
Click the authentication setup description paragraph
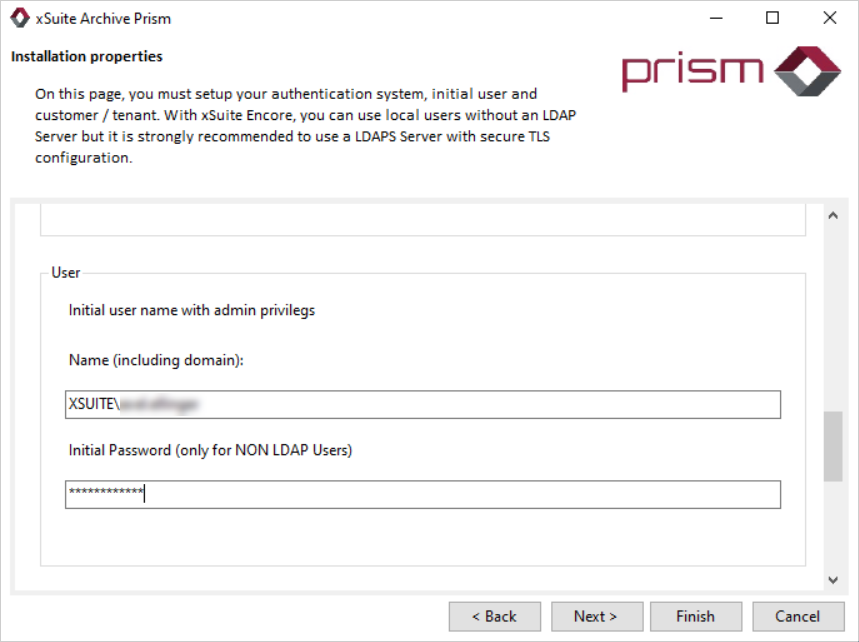pyautogui.click(x=300, y=125)
